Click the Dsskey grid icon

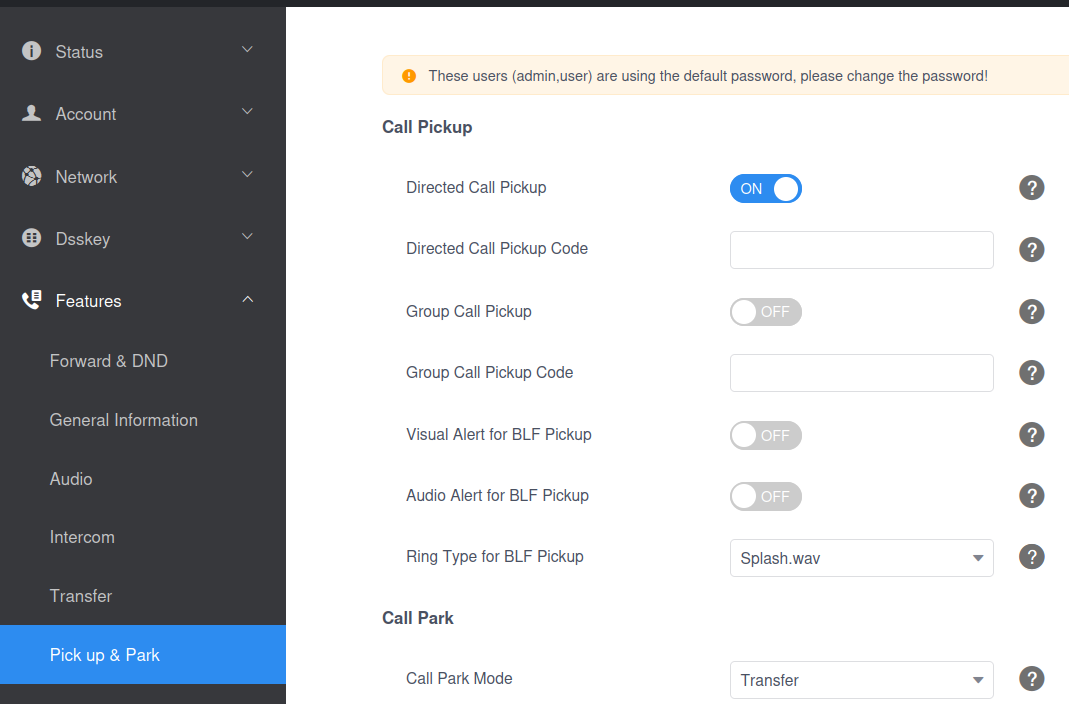click(31, 238)
